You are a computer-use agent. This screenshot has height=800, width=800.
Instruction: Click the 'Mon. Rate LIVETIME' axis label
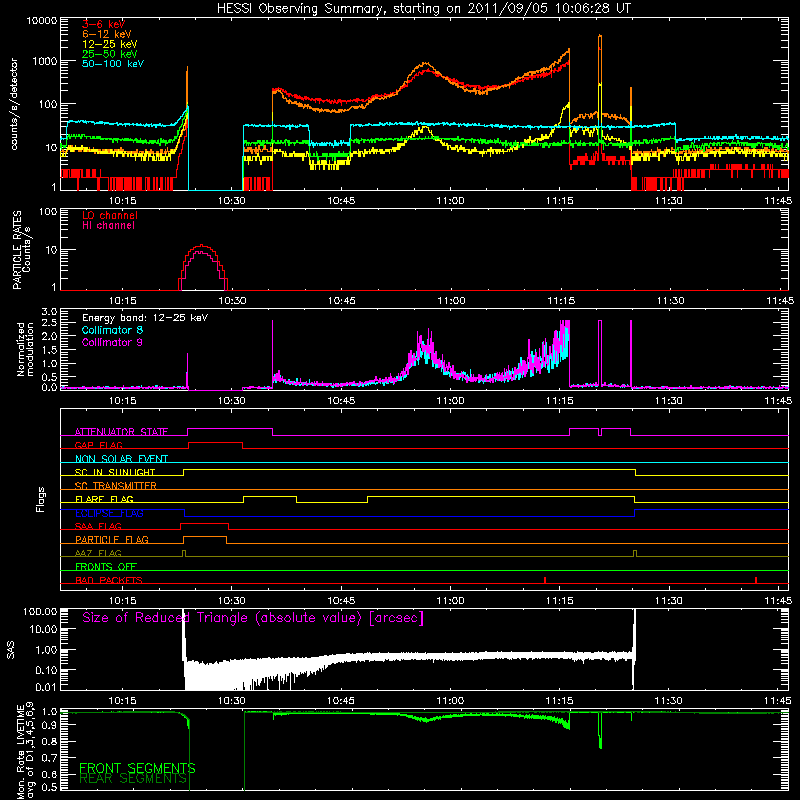click(x=21, y=751)
